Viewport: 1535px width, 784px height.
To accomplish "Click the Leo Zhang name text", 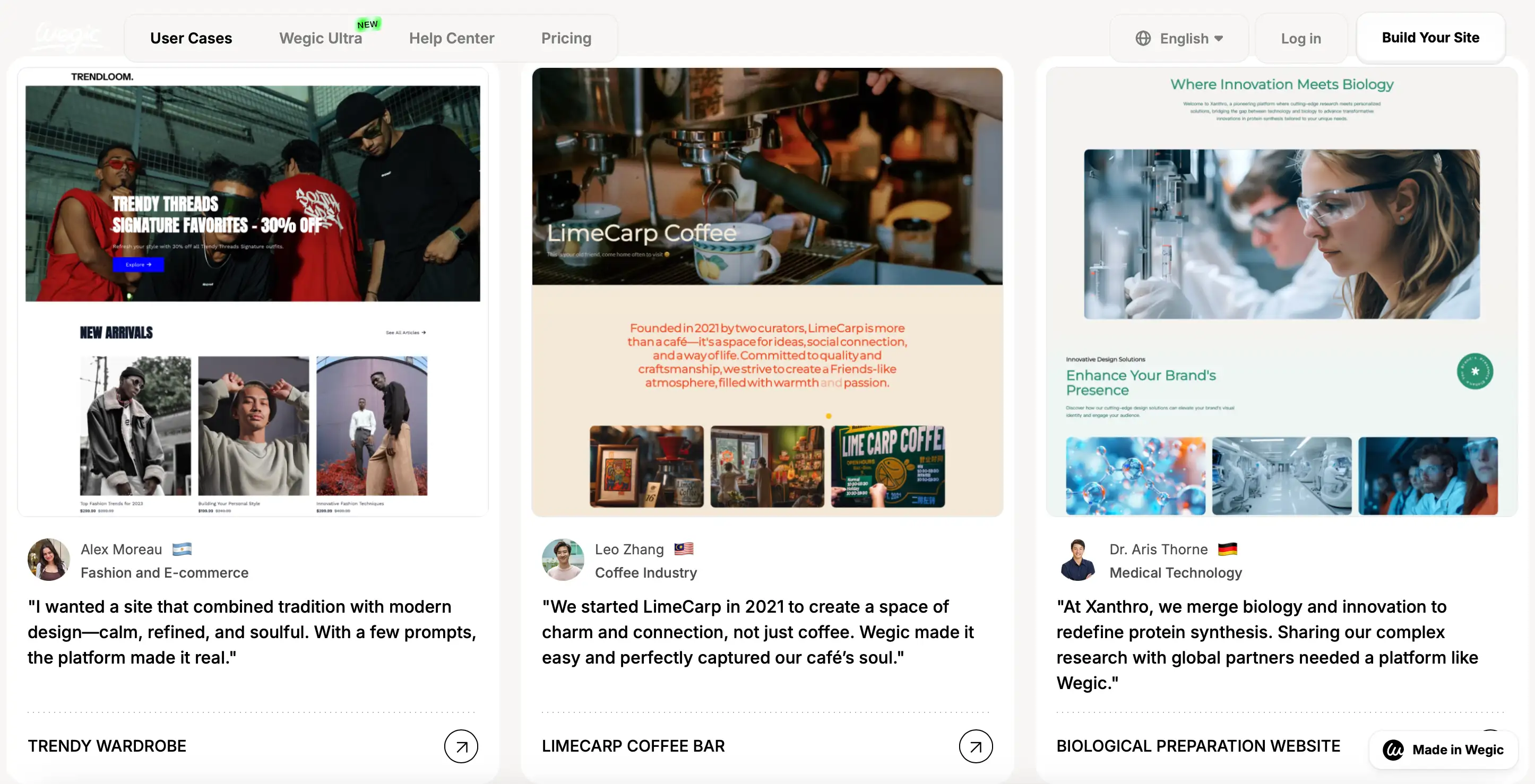I will 628,548.
